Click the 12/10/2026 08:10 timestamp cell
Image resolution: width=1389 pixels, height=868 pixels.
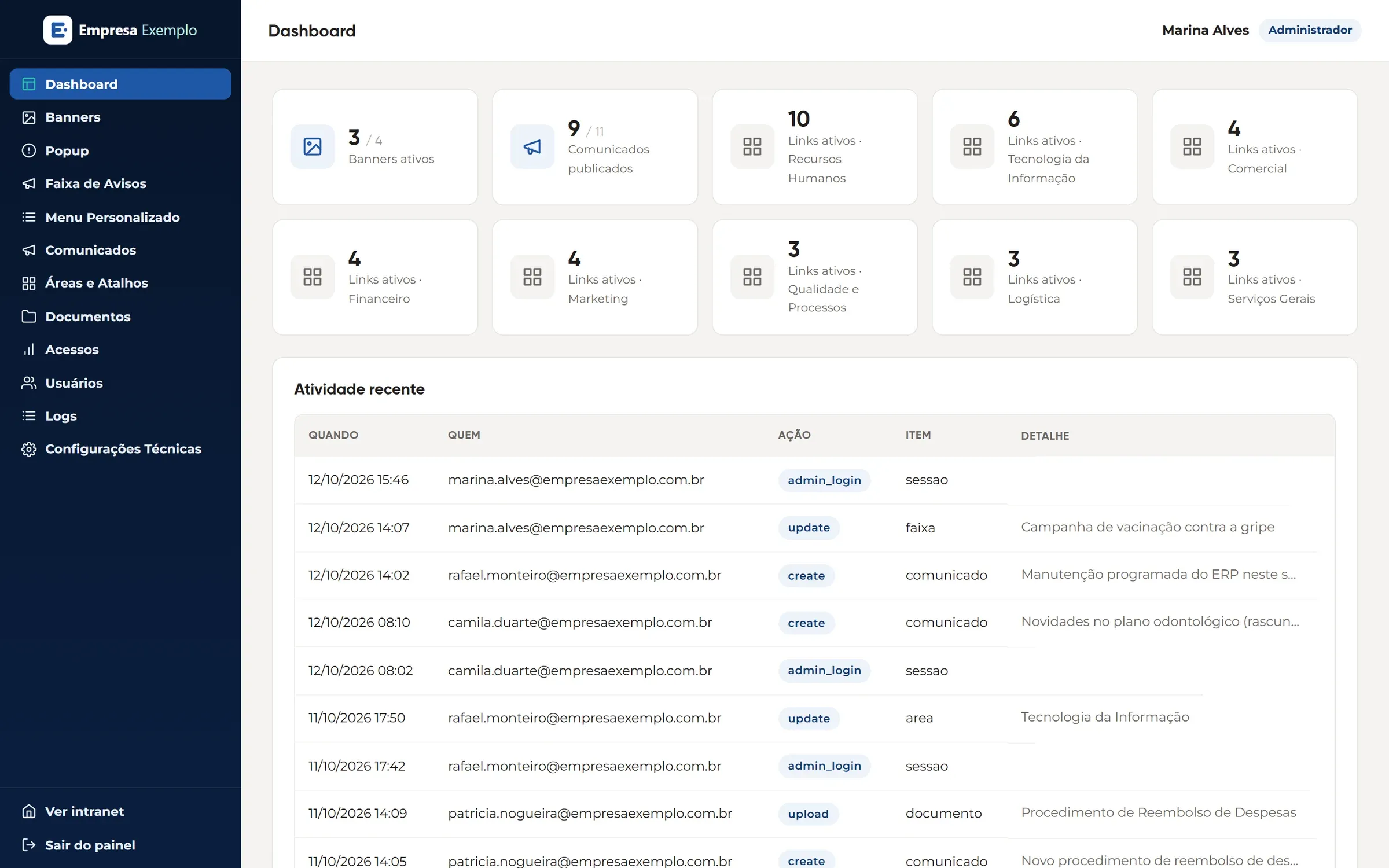tap(359, 623)
